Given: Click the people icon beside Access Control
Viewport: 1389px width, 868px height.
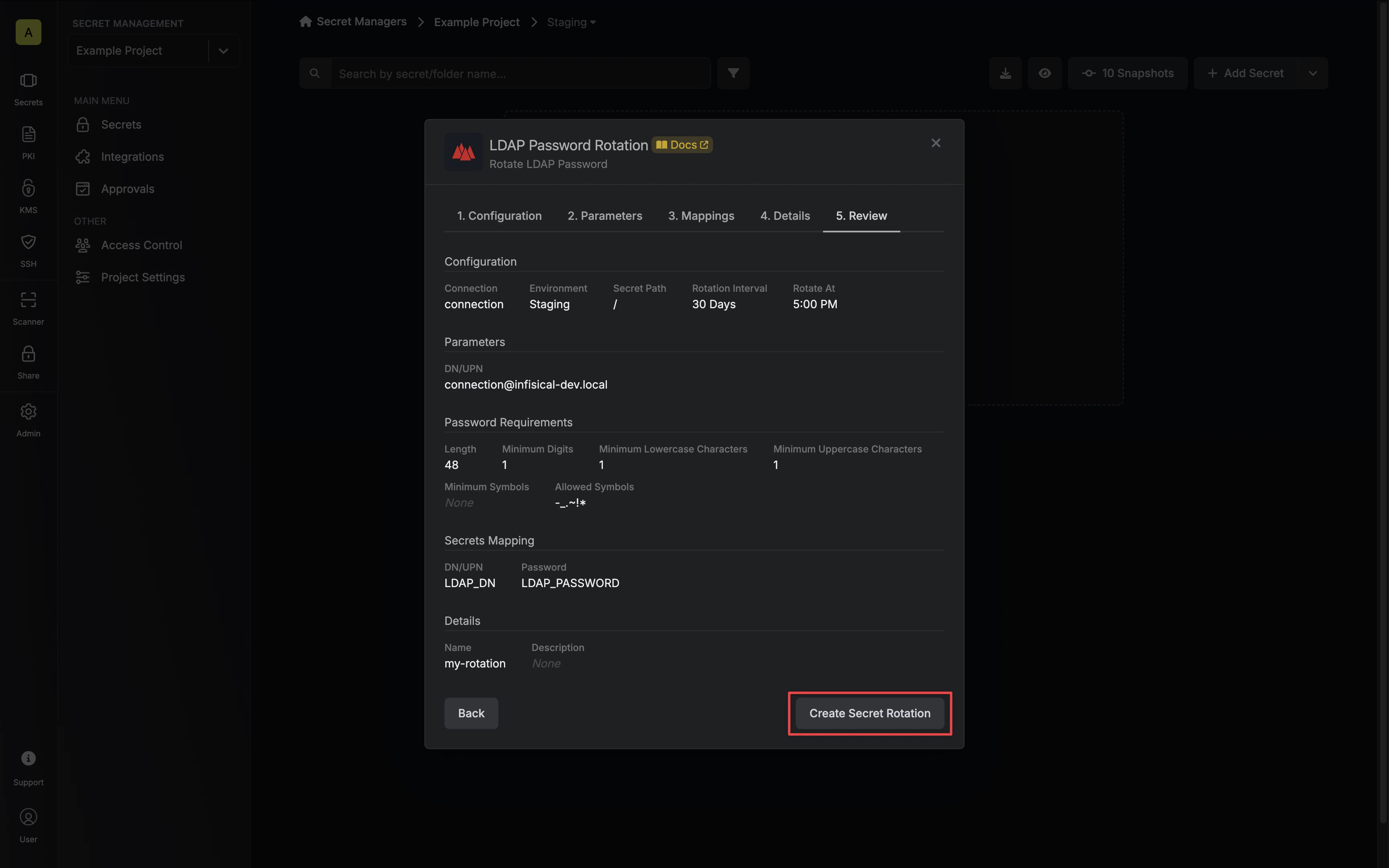Looking at the screenshot, I should [x=83, y=245].
